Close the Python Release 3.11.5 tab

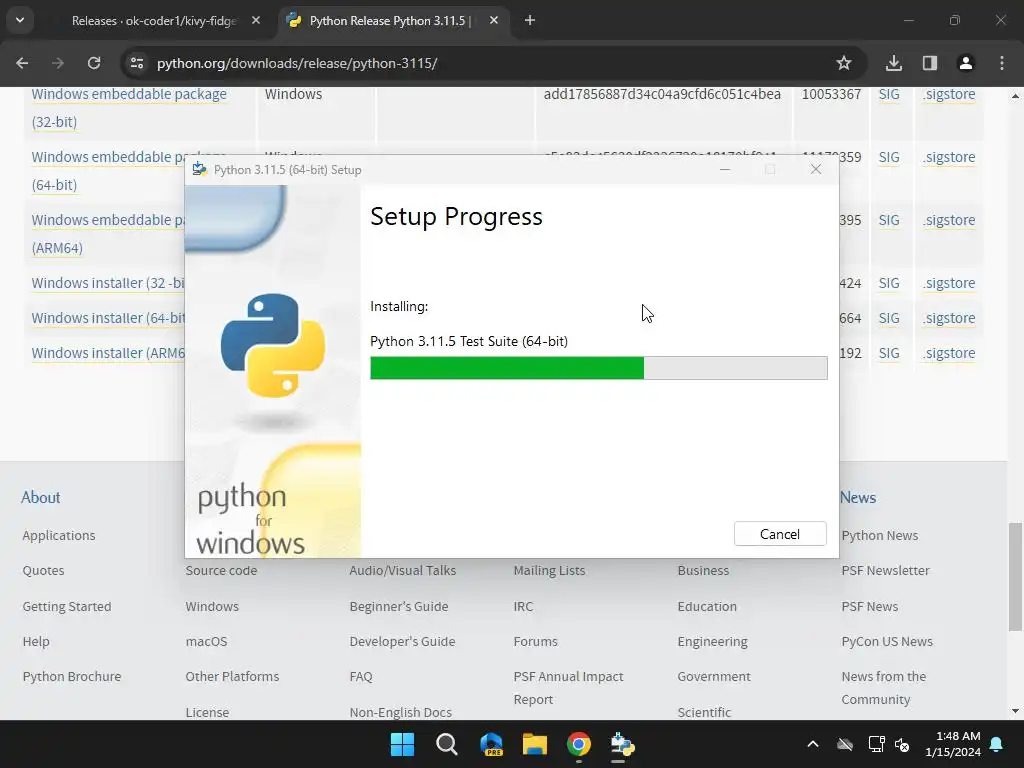[494, 21]
